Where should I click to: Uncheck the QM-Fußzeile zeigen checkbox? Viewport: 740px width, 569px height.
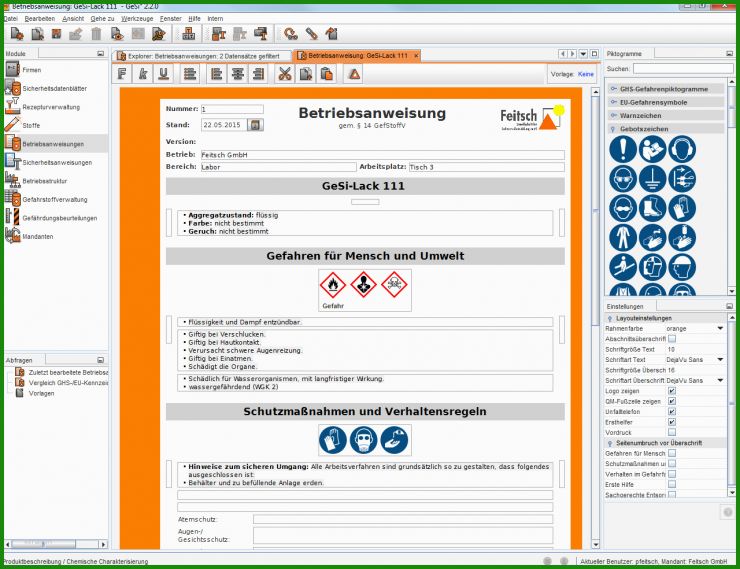point(672,401)
